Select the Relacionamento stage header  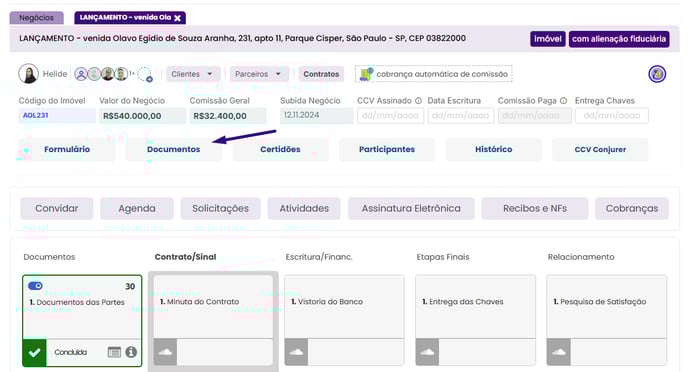click(x=581, y=257)
